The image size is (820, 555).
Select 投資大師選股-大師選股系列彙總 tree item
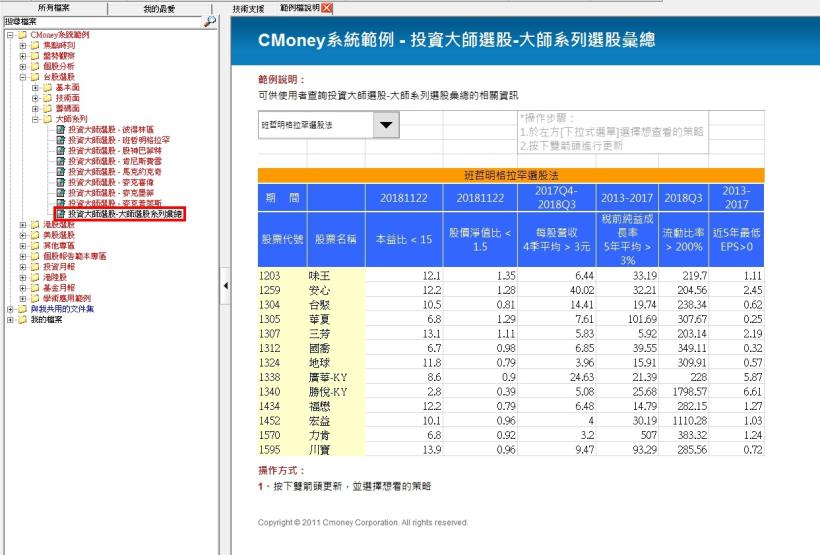click(126, 214)
